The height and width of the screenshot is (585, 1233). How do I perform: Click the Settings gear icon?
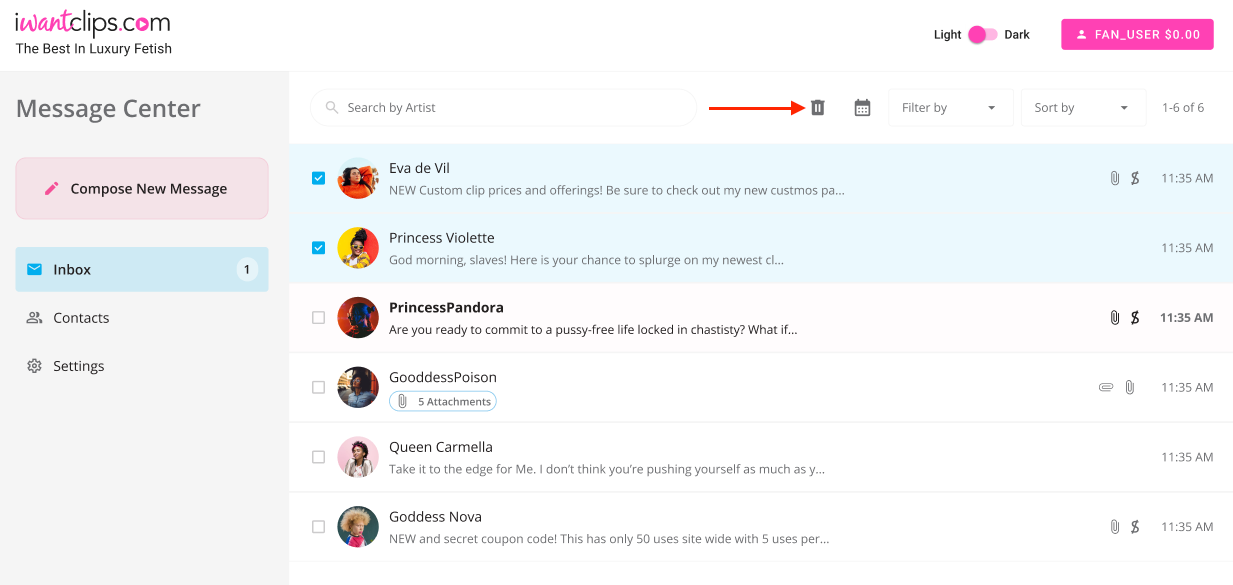pos(35,366)
